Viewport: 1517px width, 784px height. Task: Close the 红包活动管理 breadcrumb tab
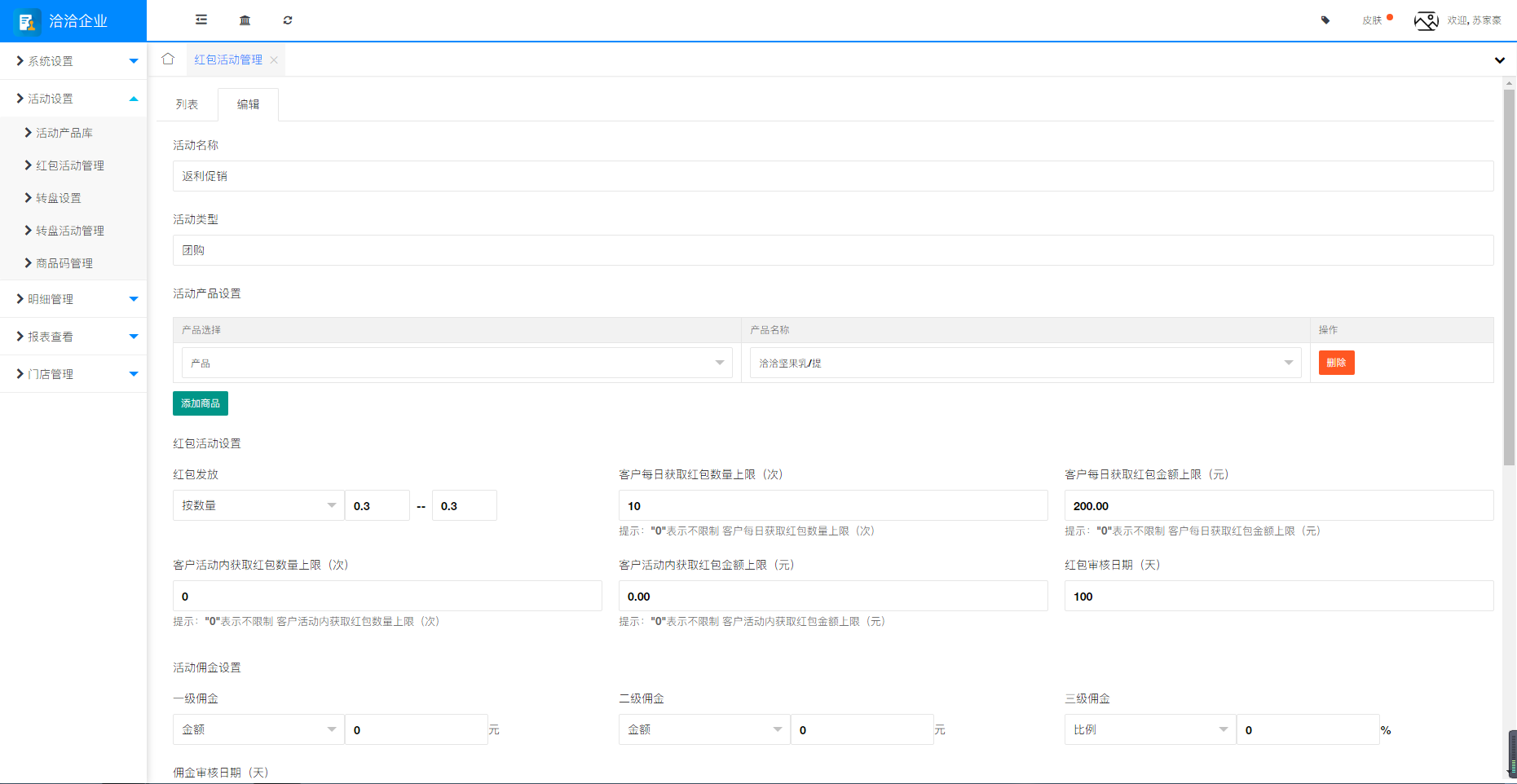click(x=275, y=59)
